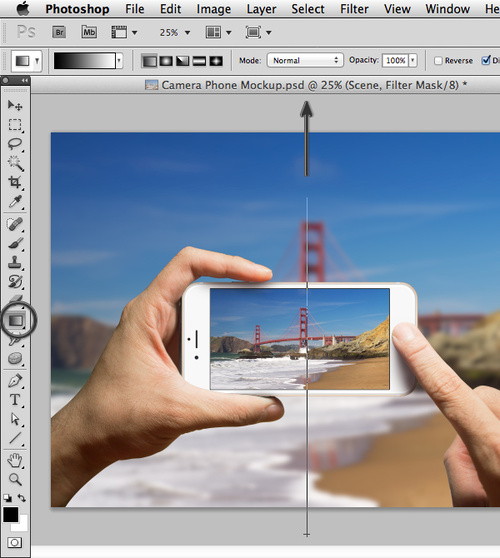Click the Opacity 100% input field

click(395, 60)
